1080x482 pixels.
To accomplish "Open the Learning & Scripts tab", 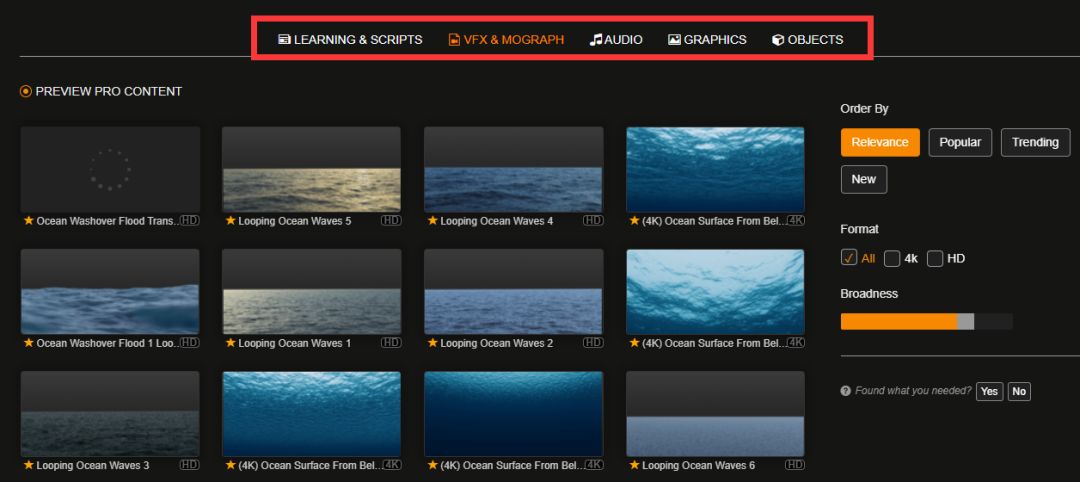I will 350,39.
